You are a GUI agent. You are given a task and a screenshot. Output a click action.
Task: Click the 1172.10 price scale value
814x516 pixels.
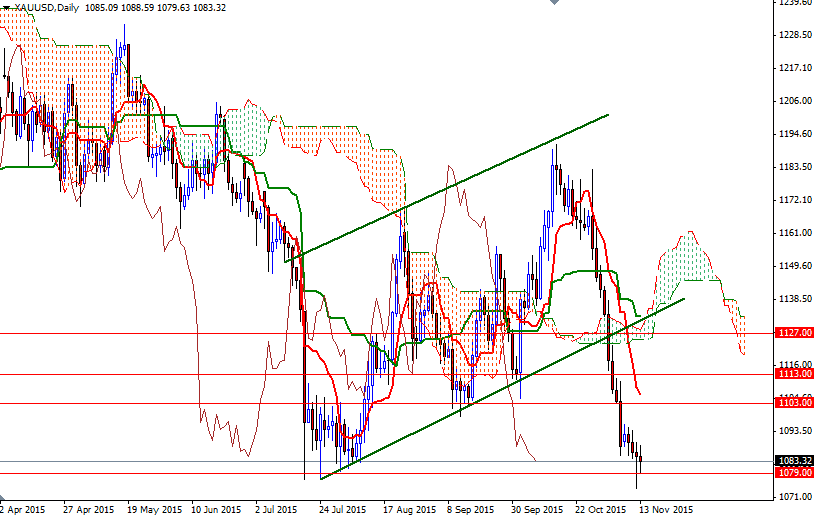pyautogui.click(x=795, y=200)
